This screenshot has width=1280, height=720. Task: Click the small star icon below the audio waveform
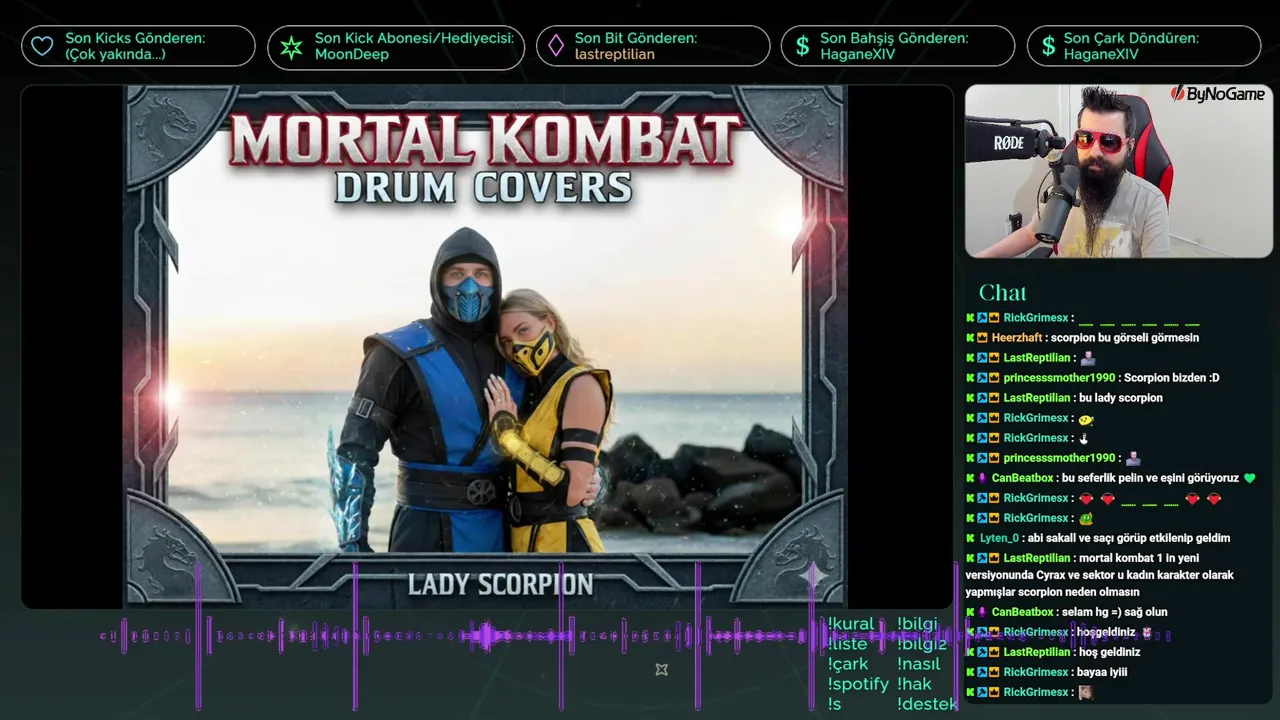(661, 669)
